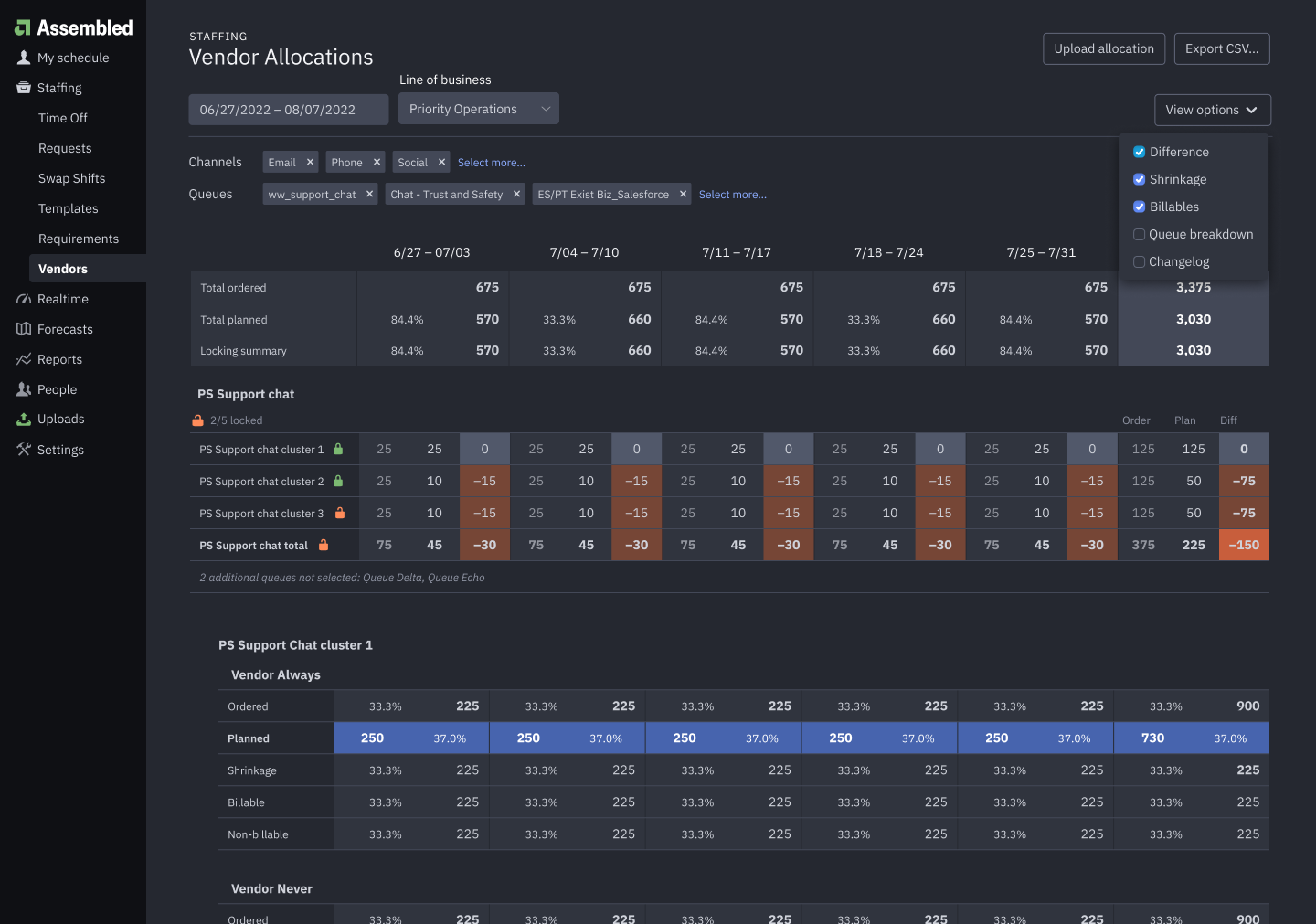Click the date range field

point(288,110)
